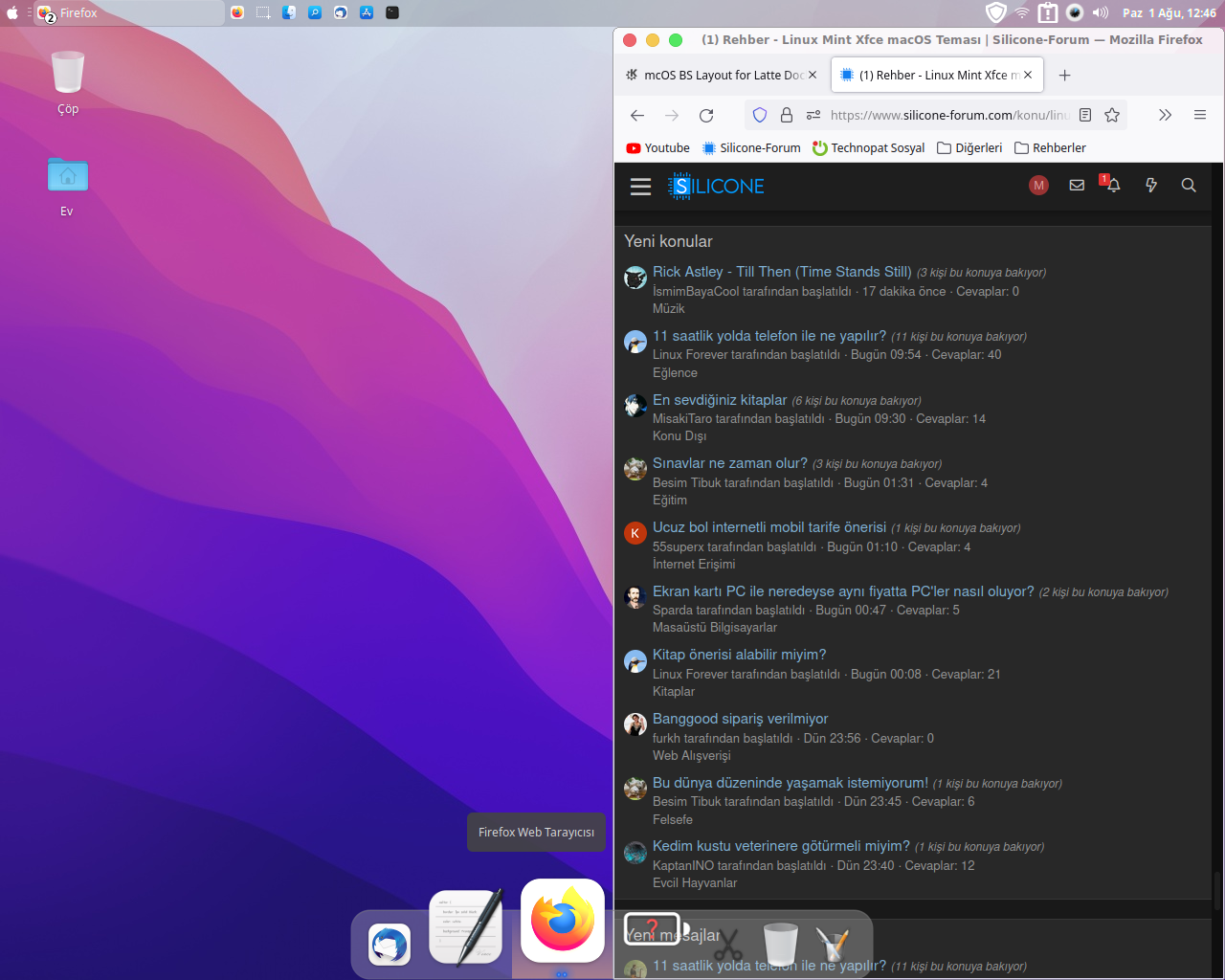
Task: Open the Firefox hamburger application menu
Action: click(x=1200, y=115)
